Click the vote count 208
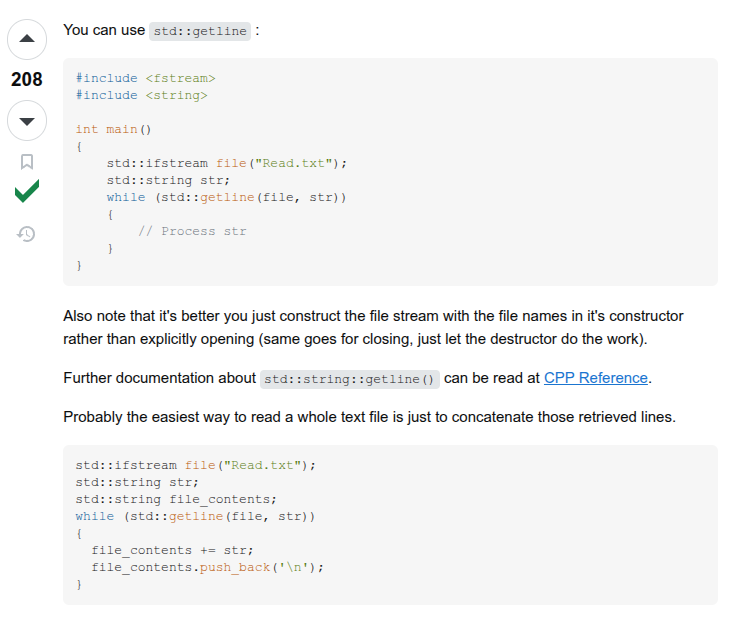 point(27,80)
